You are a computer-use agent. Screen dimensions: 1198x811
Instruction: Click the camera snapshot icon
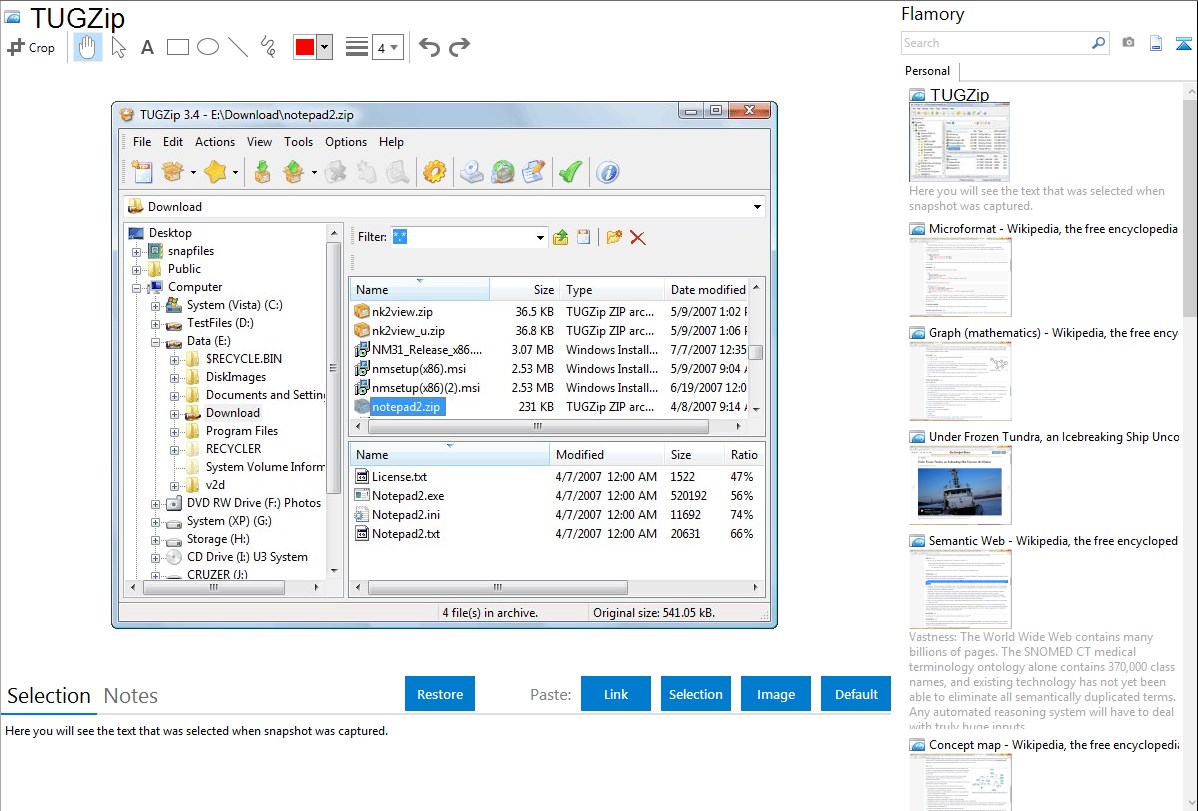(x=1128, y=43)
